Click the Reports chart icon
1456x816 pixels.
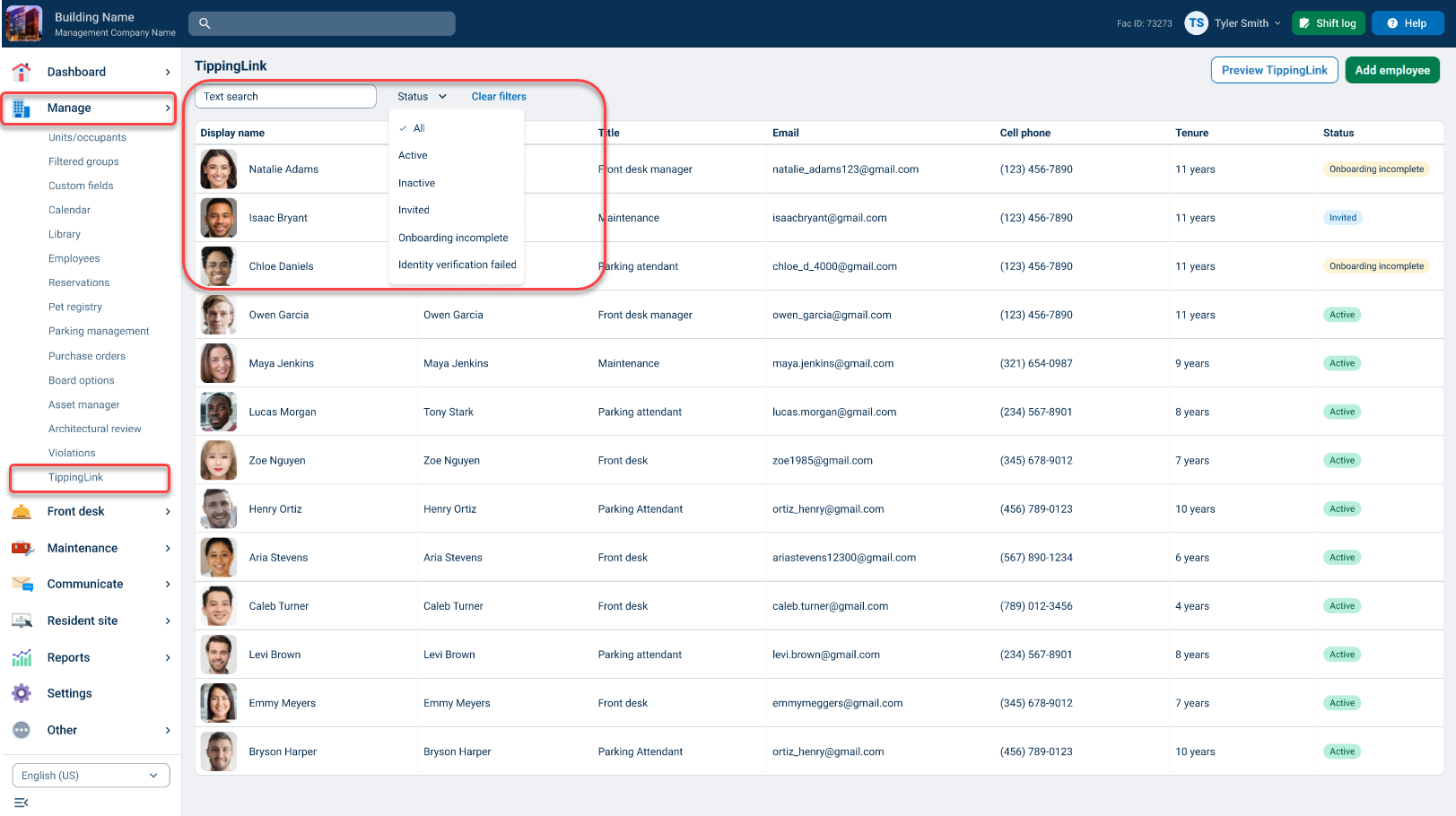(22, 657)
